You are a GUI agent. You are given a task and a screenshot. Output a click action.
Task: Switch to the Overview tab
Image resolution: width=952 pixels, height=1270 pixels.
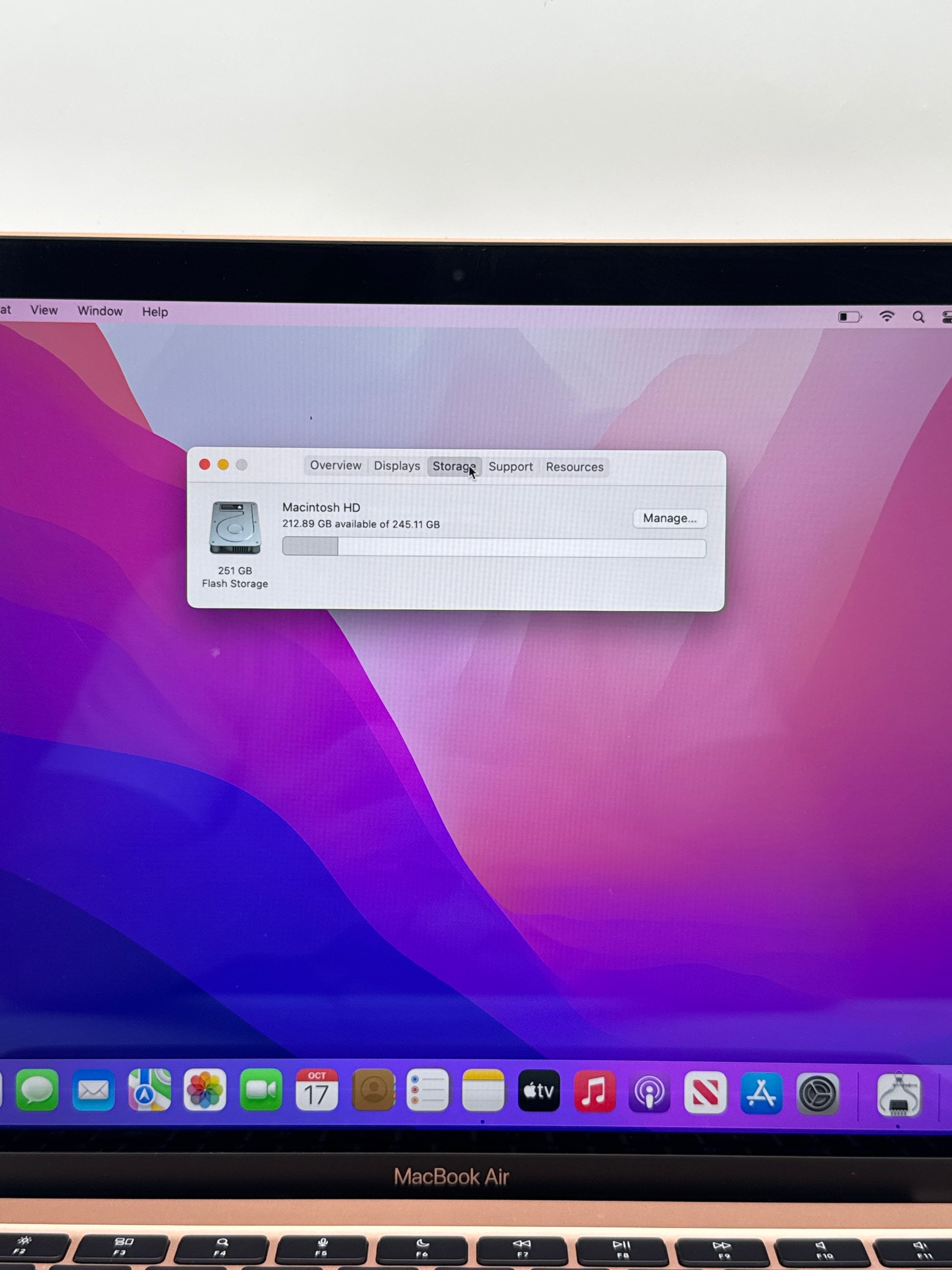336,465
